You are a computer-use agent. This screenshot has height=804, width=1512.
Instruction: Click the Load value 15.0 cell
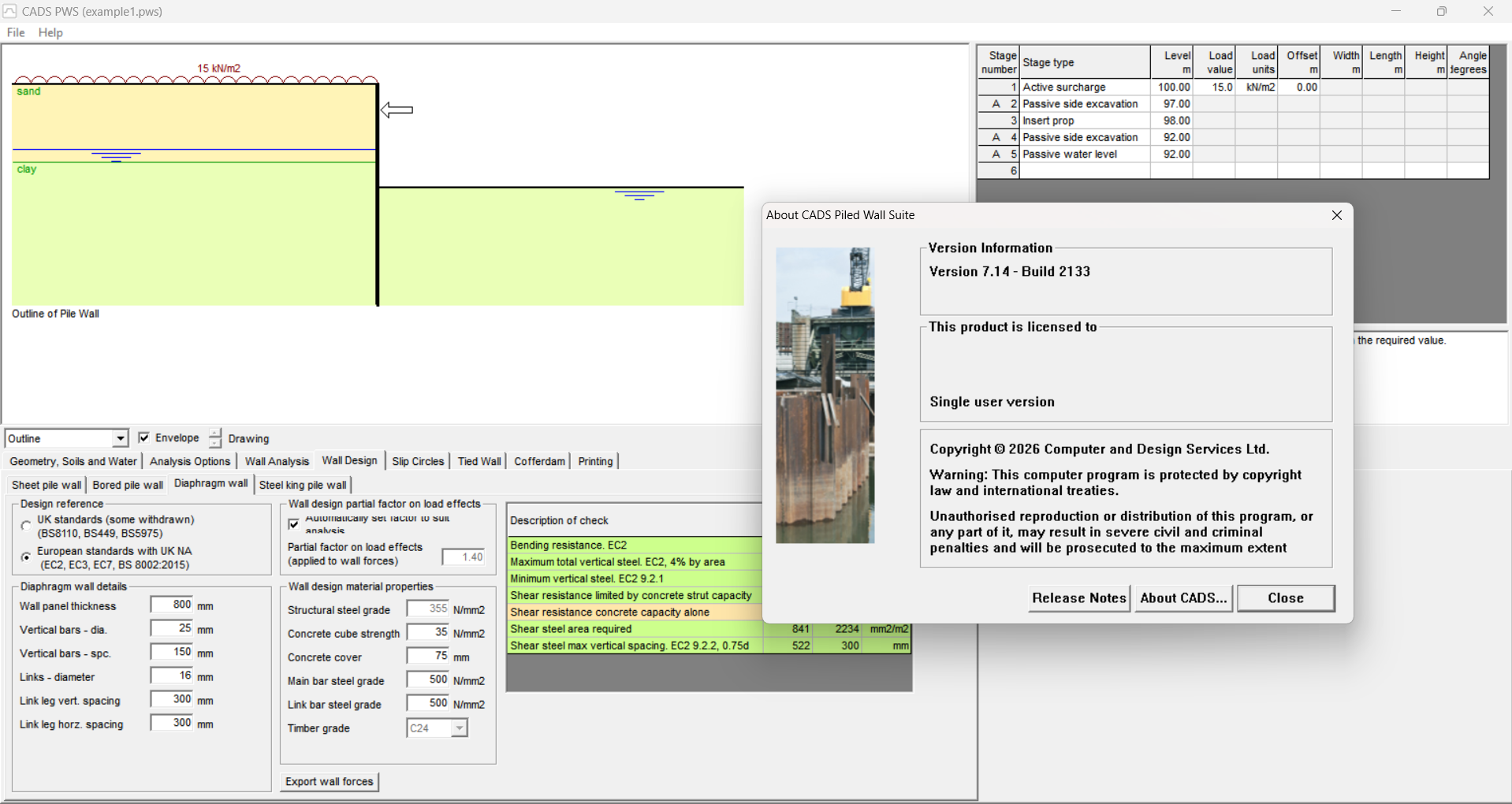click(1214, 87)
